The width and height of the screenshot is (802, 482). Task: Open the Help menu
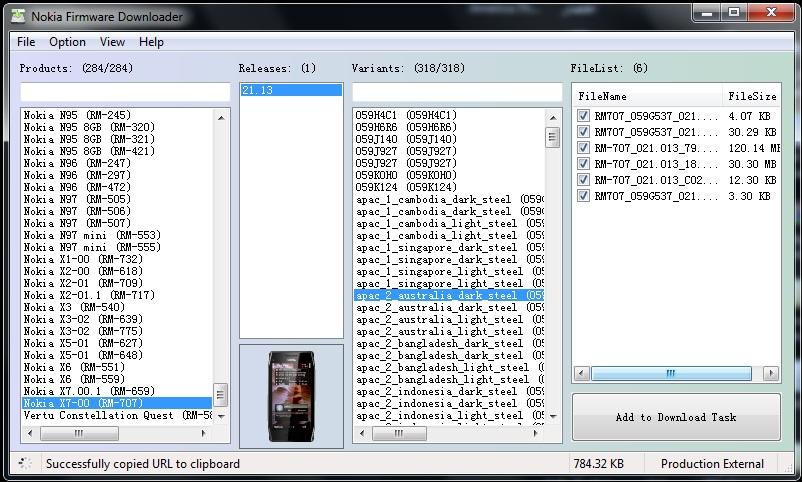tap(151, 42)
